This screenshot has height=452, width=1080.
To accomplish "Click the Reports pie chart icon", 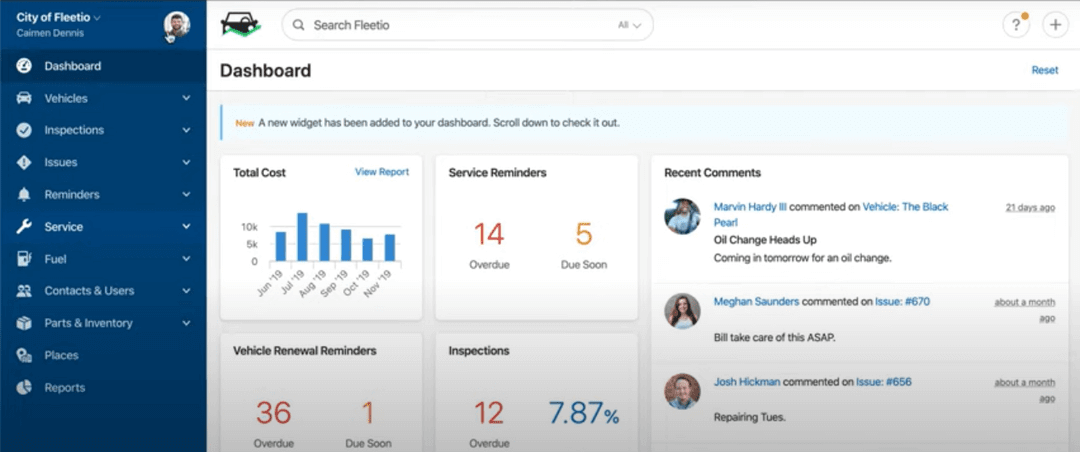I will point(24,387).
